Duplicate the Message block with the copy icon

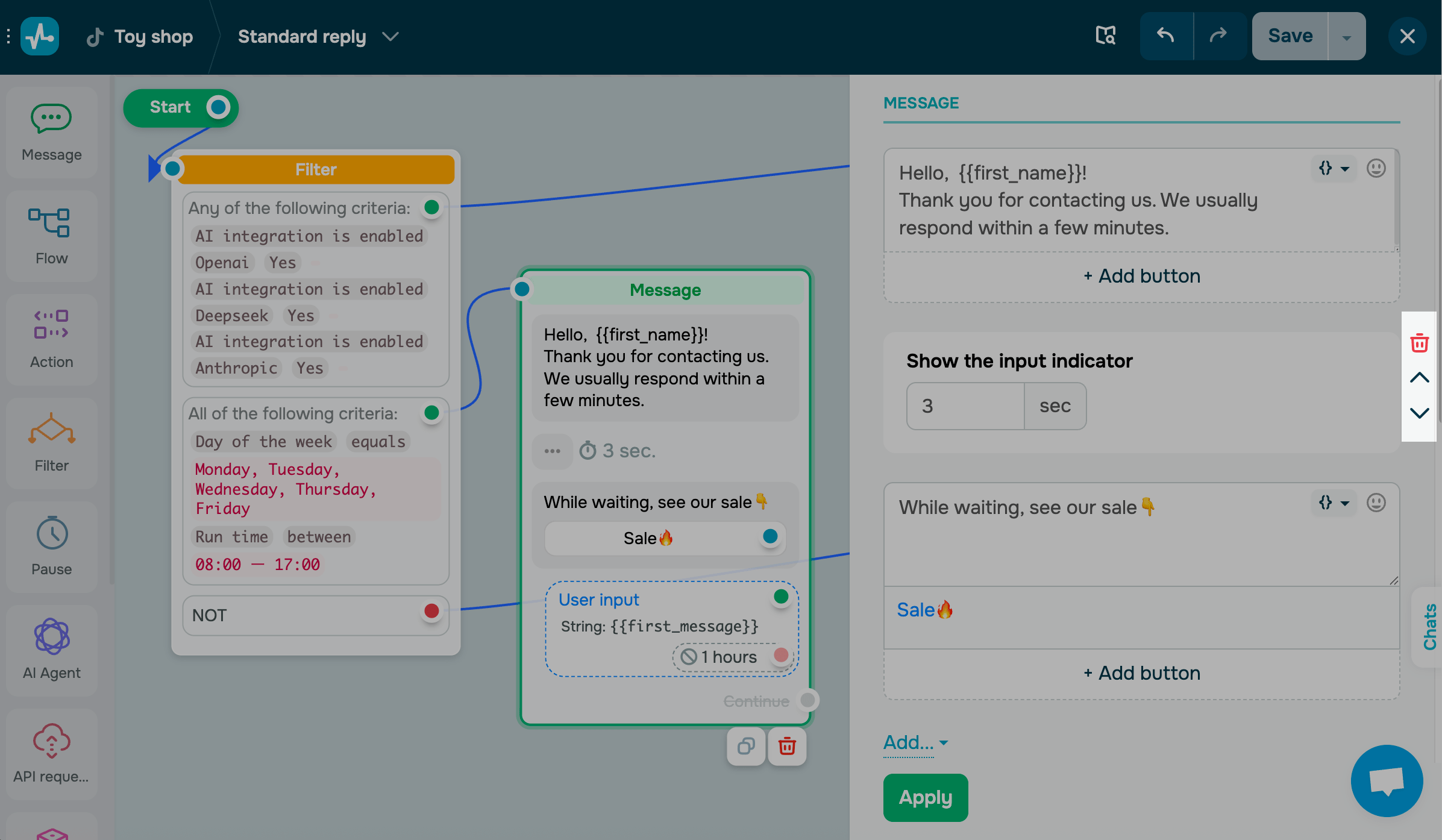[745, 747]
